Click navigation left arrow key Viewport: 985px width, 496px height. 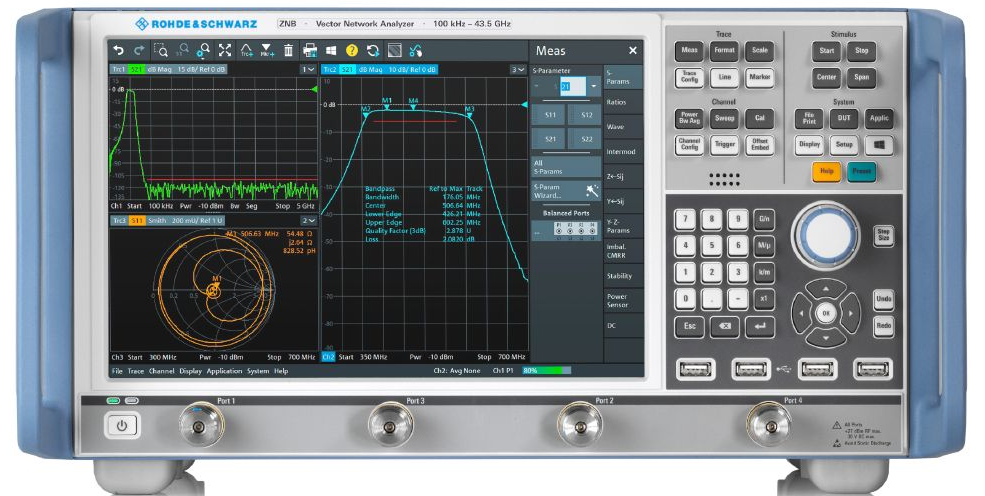(801, 313)
